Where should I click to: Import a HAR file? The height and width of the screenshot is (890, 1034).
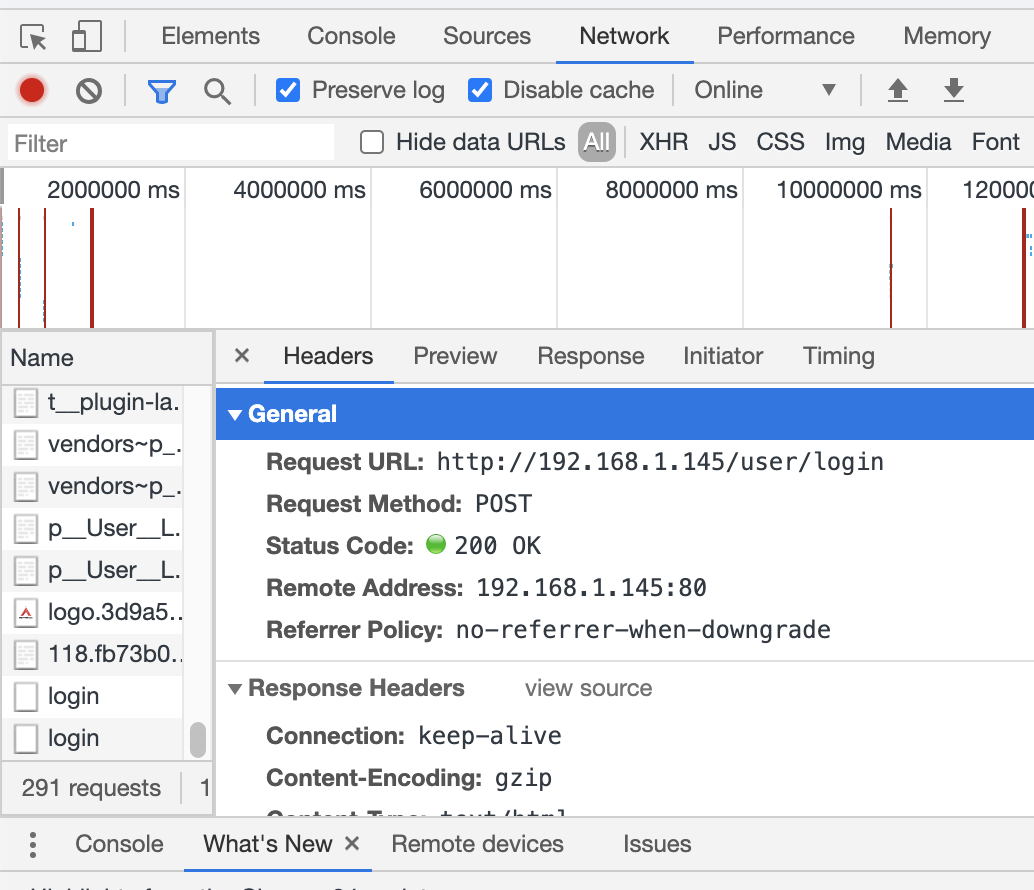[898, 90]
